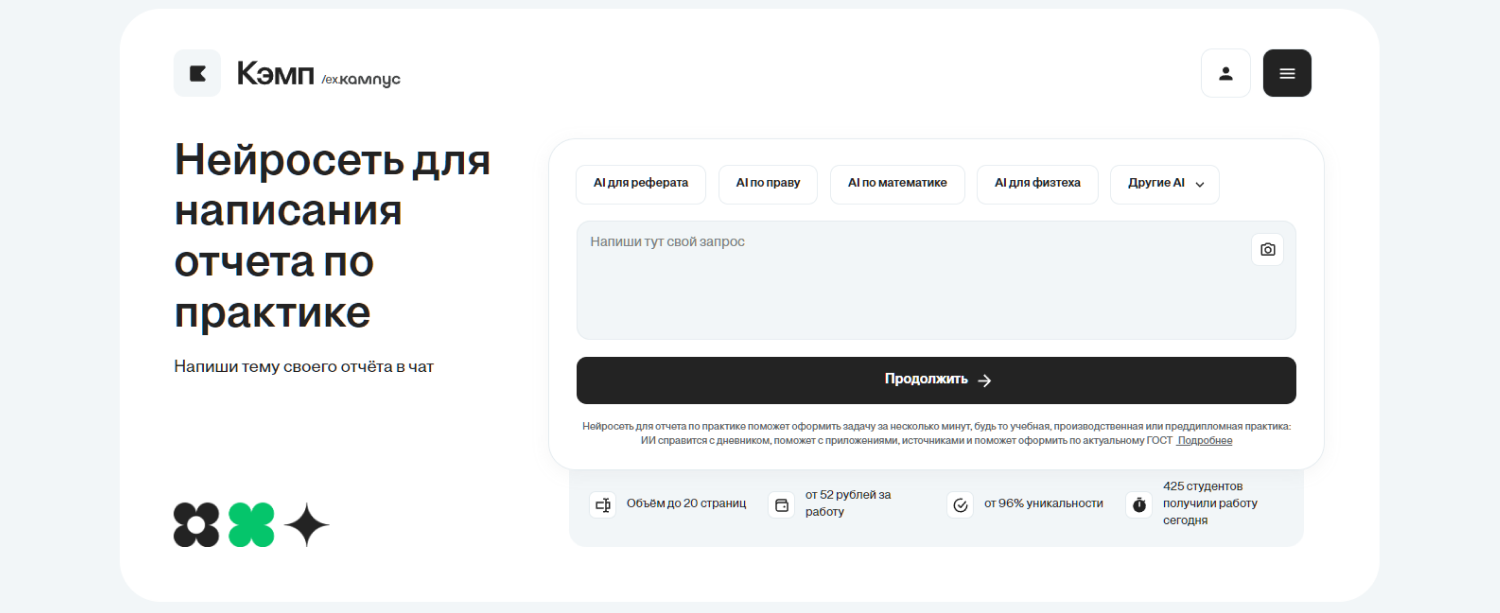Click the Кэмп logo icon
Viewport: 1500px width, 613px height.
click(x=197, y=73)
